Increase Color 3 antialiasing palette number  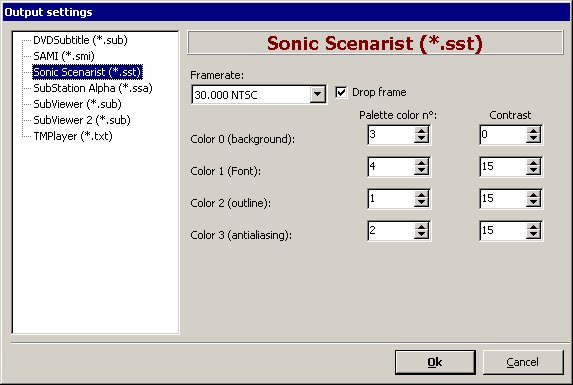[x=421, y=227]
